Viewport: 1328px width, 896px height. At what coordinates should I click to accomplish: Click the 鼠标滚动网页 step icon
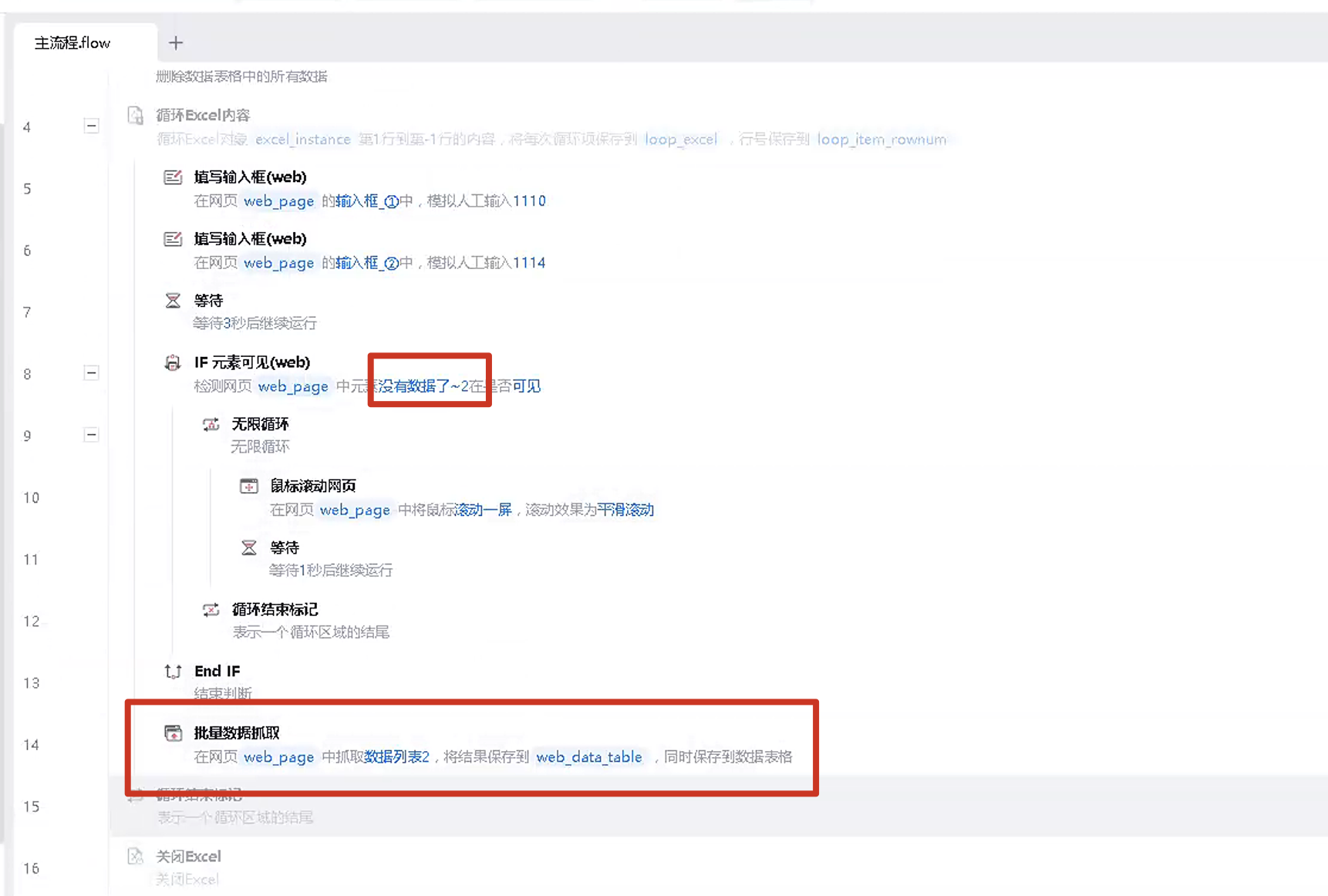click(248, 486)
